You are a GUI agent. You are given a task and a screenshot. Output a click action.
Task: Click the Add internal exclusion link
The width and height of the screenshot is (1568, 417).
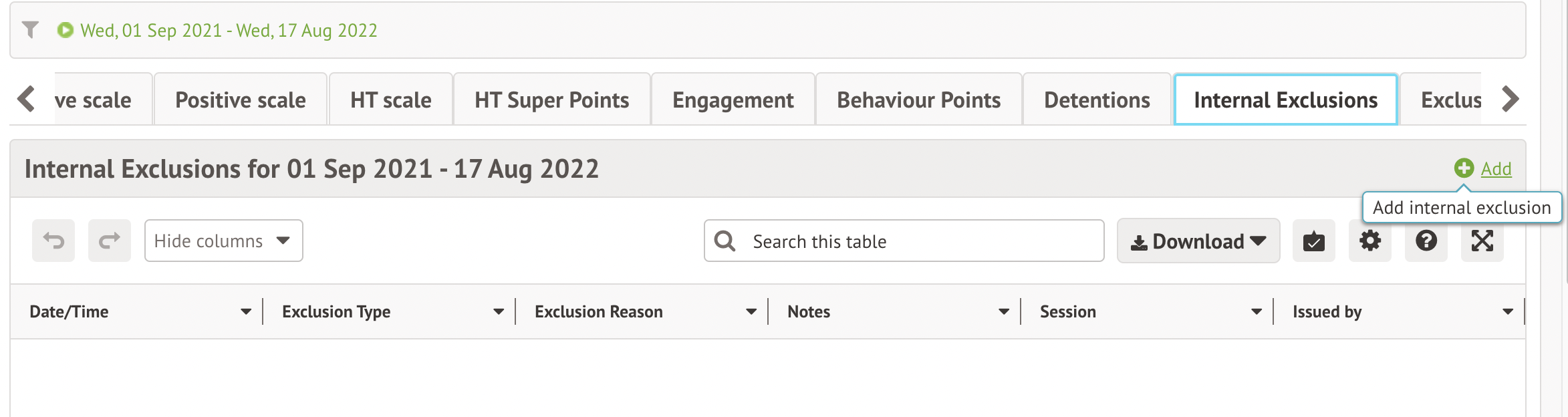(x=1495, y=169)
